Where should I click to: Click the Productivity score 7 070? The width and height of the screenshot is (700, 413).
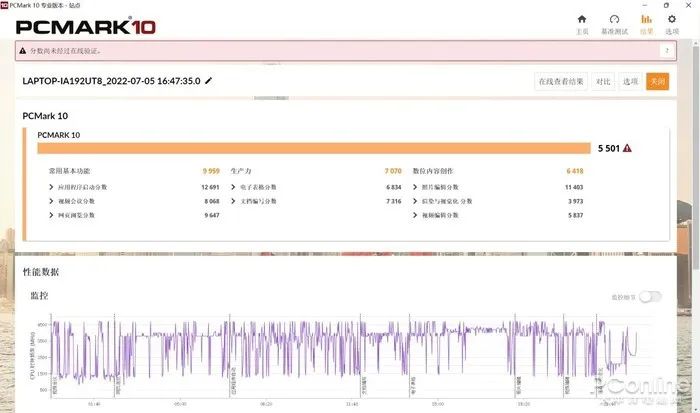pyautogui.click(x=393, y=171)
